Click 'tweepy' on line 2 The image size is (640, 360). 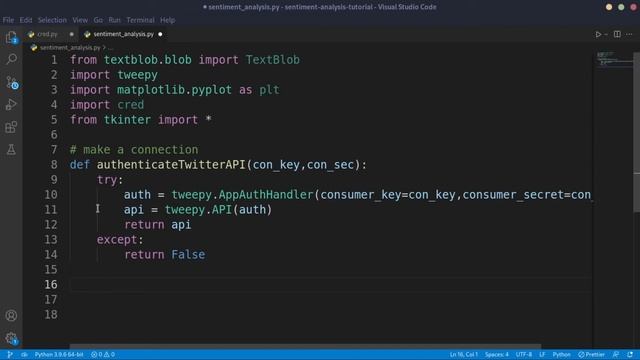click(137, 75)
